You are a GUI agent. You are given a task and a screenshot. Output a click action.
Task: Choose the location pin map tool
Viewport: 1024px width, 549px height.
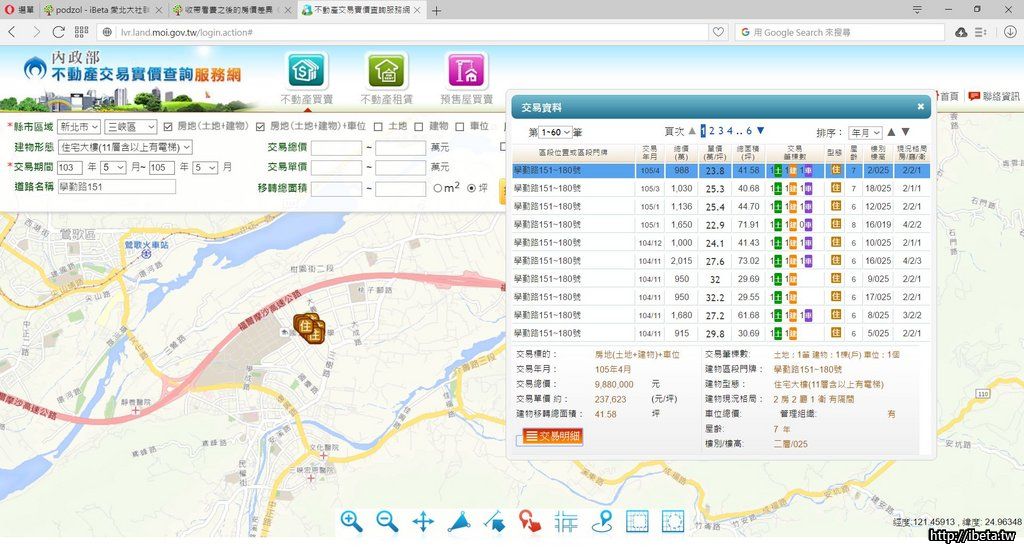point(602,520)
